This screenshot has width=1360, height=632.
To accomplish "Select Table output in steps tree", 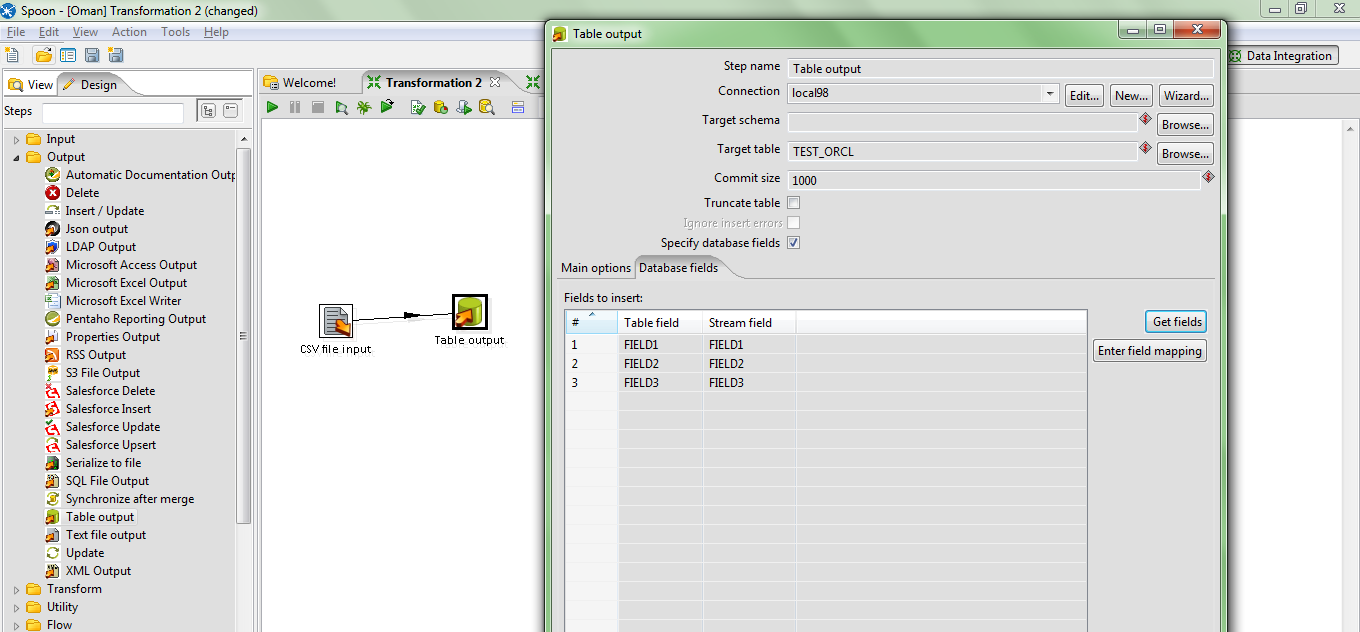I will [x=100, y=517].
